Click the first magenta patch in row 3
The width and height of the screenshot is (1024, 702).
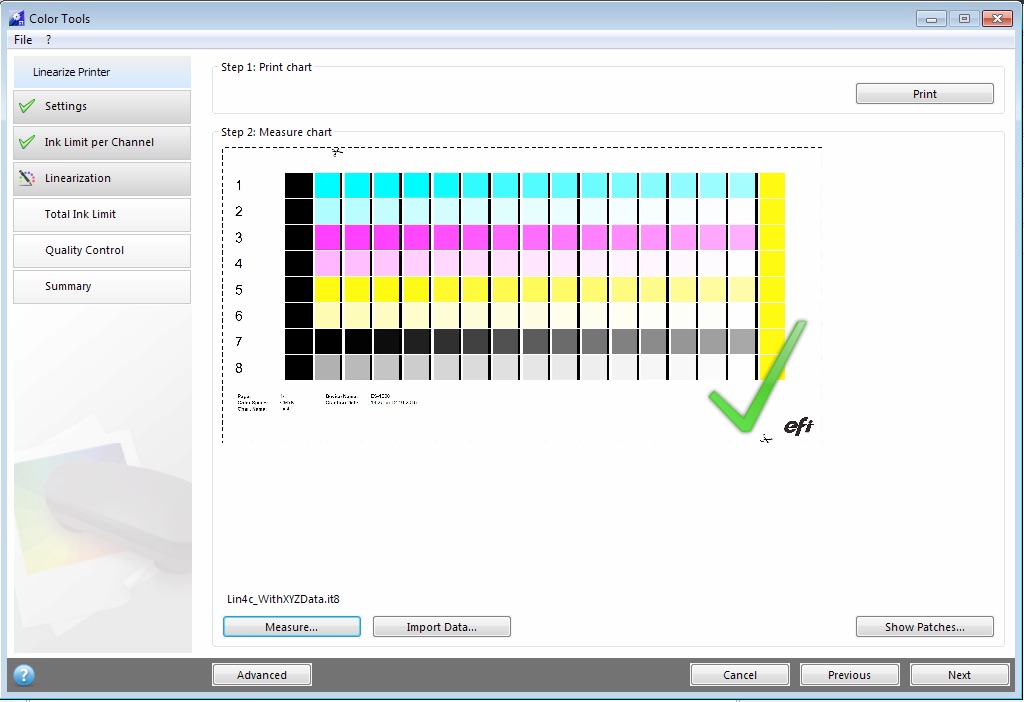pos(328,238)
